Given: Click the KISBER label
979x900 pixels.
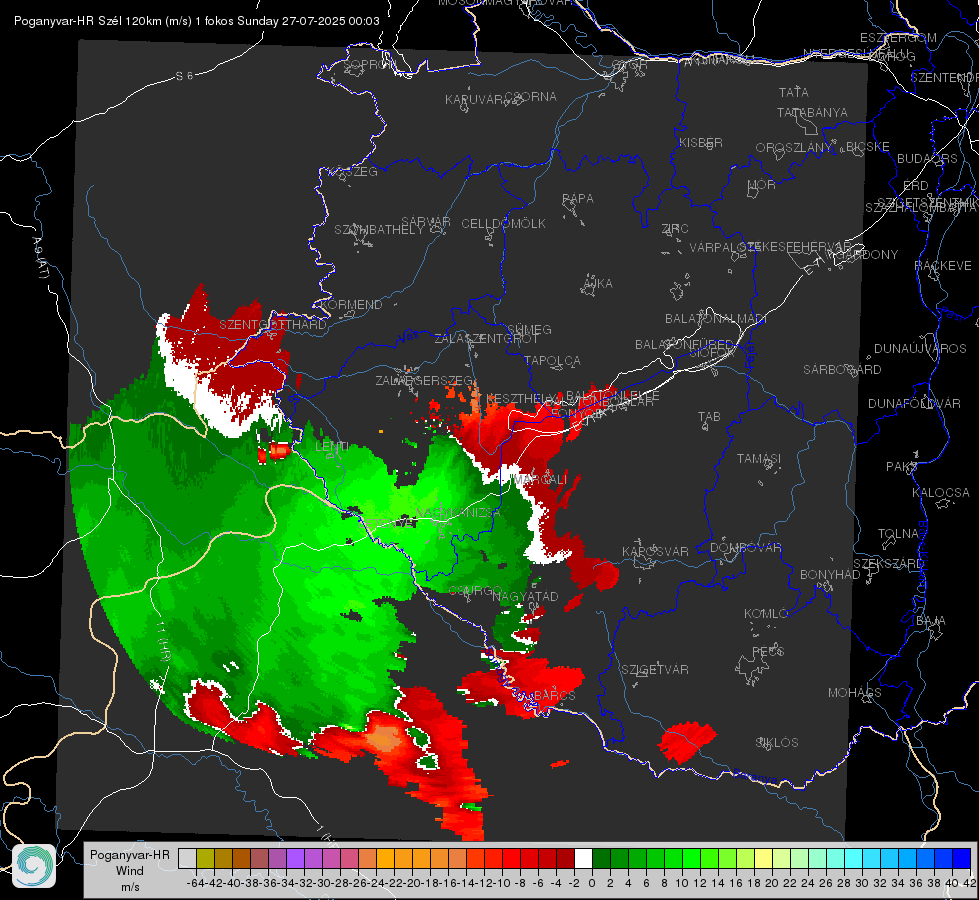Looking at the screenshot, I should coord(701,142).
